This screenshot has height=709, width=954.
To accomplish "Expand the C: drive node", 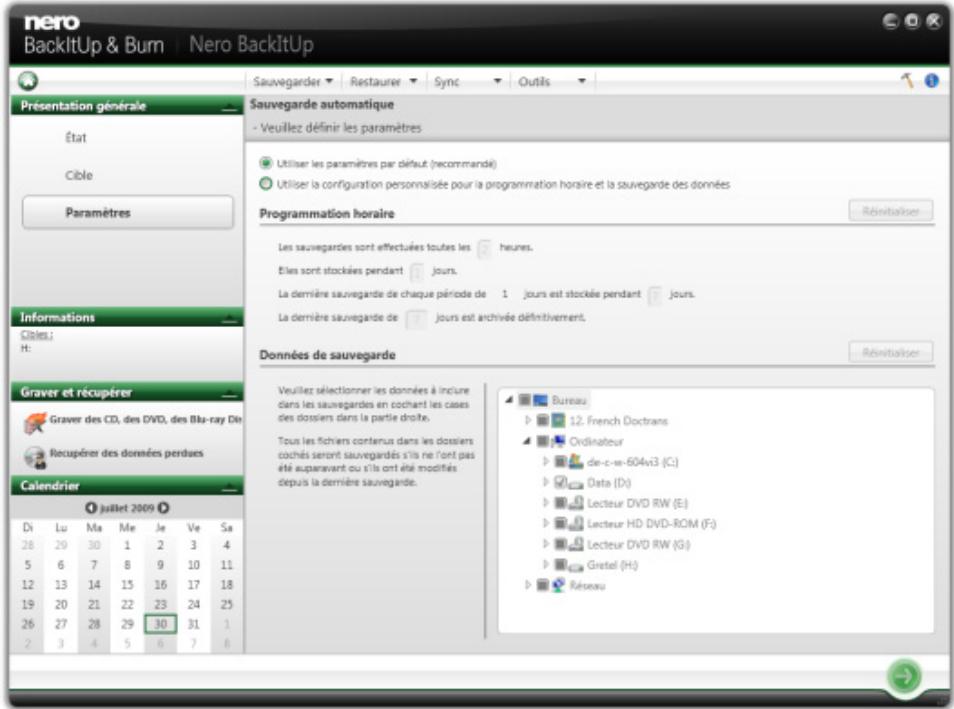I will [x=545, y=461].
